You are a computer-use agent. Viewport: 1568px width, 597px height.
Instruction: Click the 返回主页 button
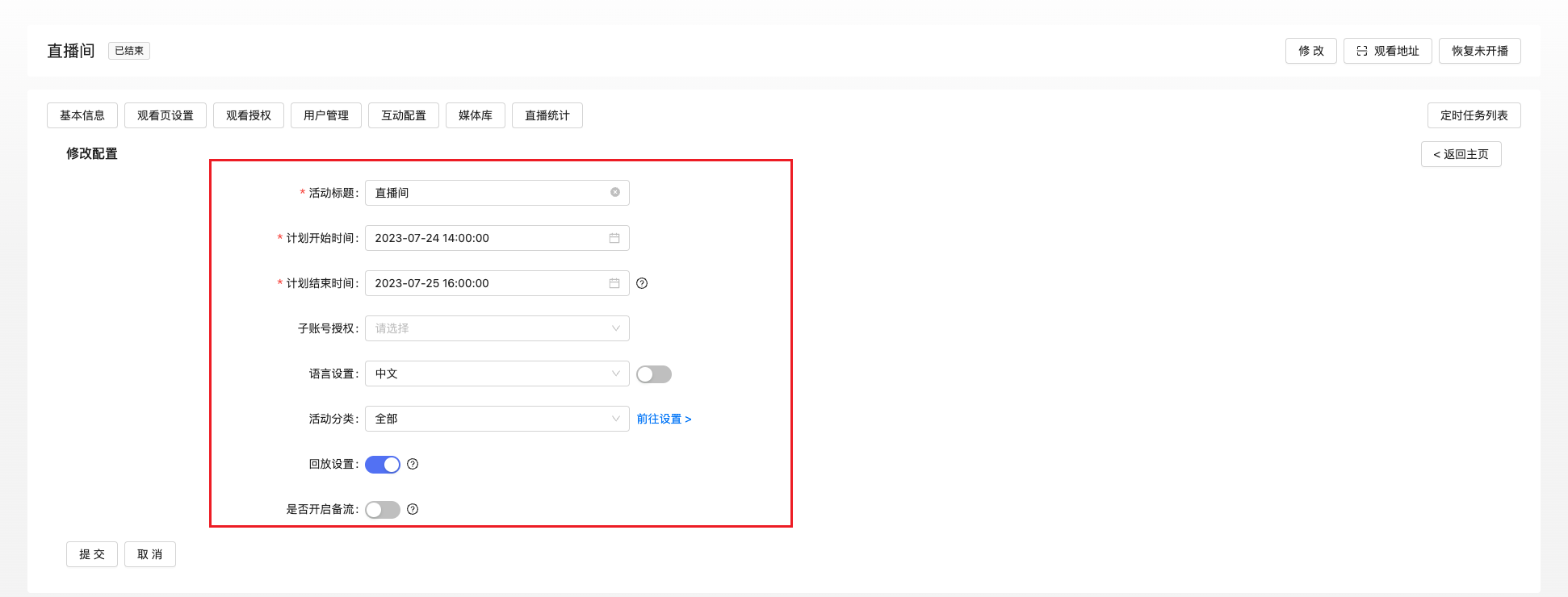pos(1461,154)
